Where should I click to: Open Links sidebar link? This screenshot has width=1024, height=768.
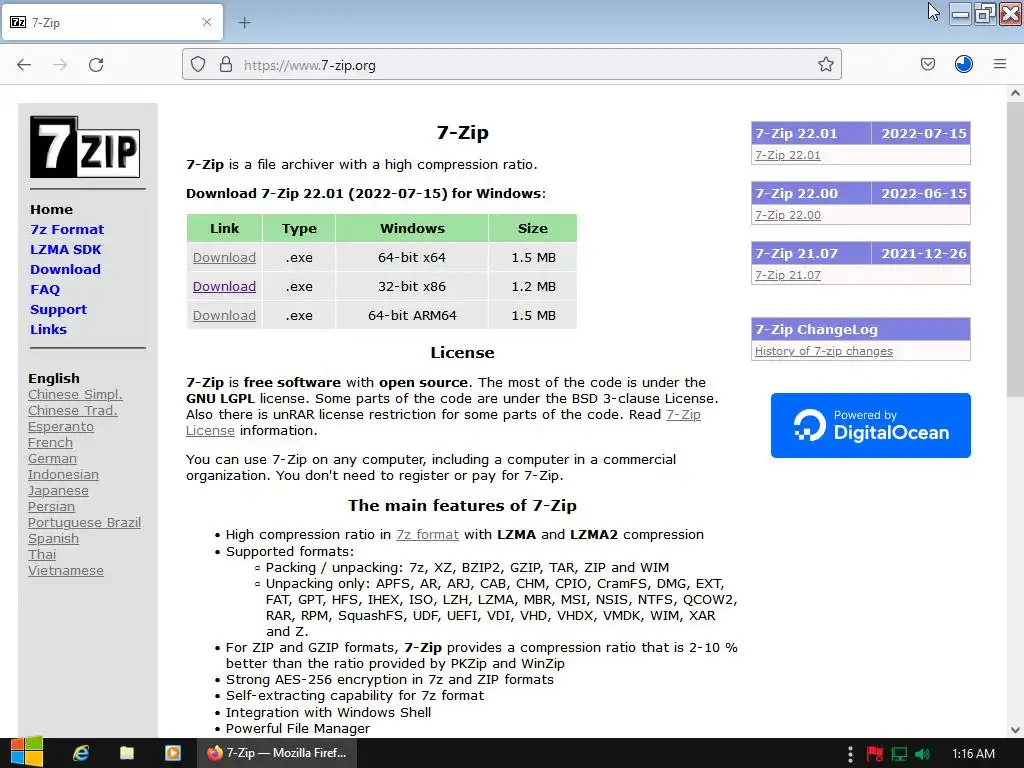[x=48, y=330]
